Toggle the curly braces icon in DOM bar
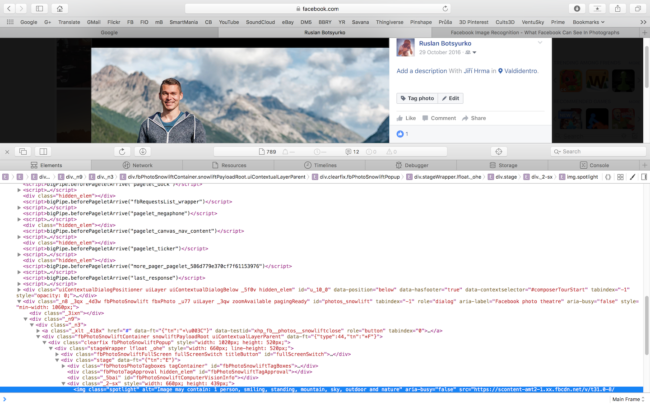Image resolution: width=650 pixels, height=406 pixels. click(x=608, y=177)
